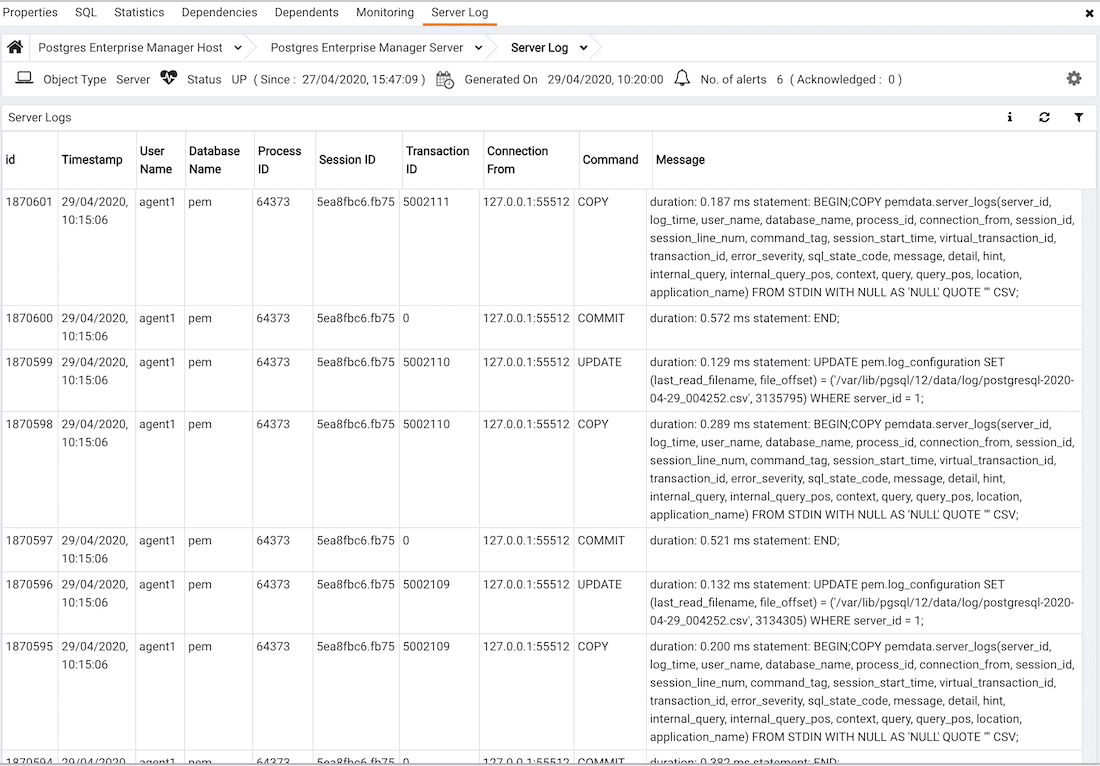This screenshot has width=1100, height=766.
Task: Sort by the Timestamp column header
Action: point(92,160)
